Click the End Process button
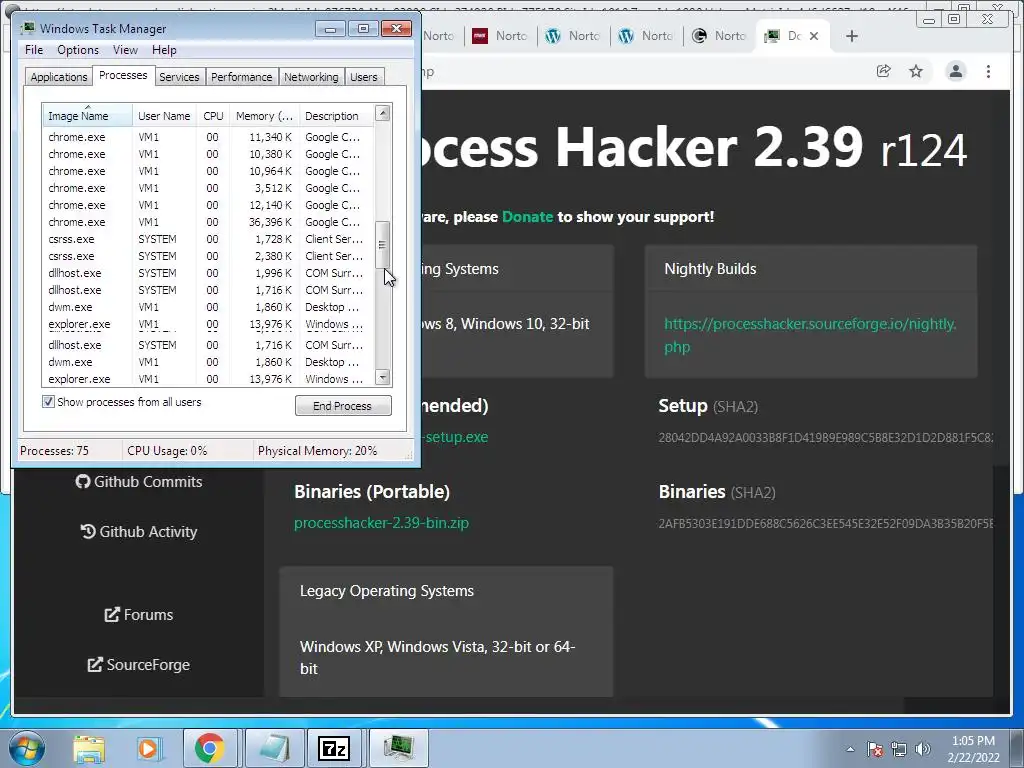The image size is (1024, 768). coord(343,406)
